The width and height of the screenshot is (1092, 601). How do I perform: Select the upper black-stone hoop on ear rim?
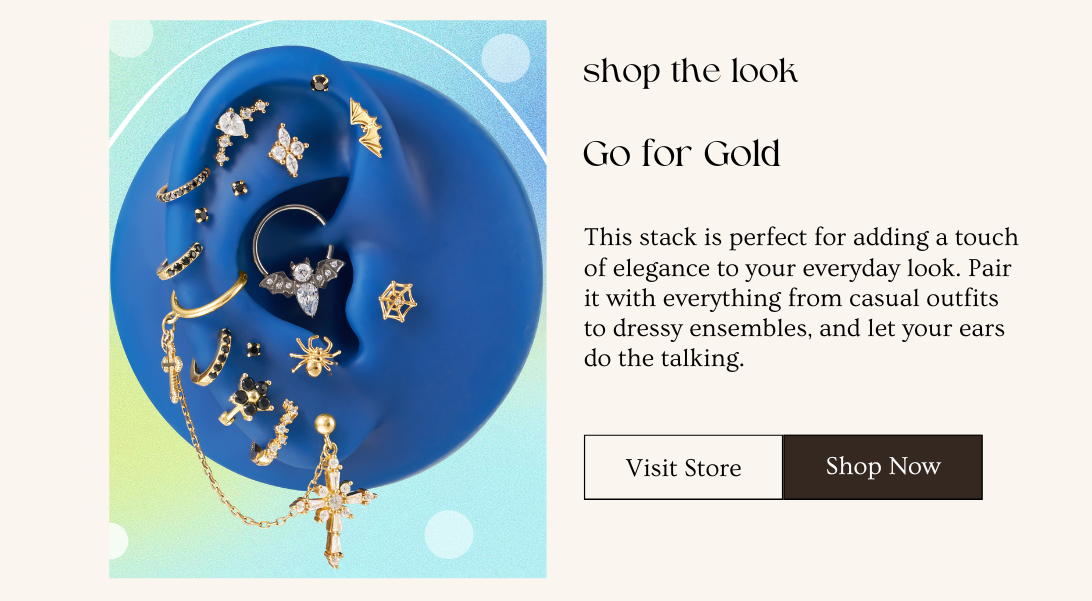(182, 186)
